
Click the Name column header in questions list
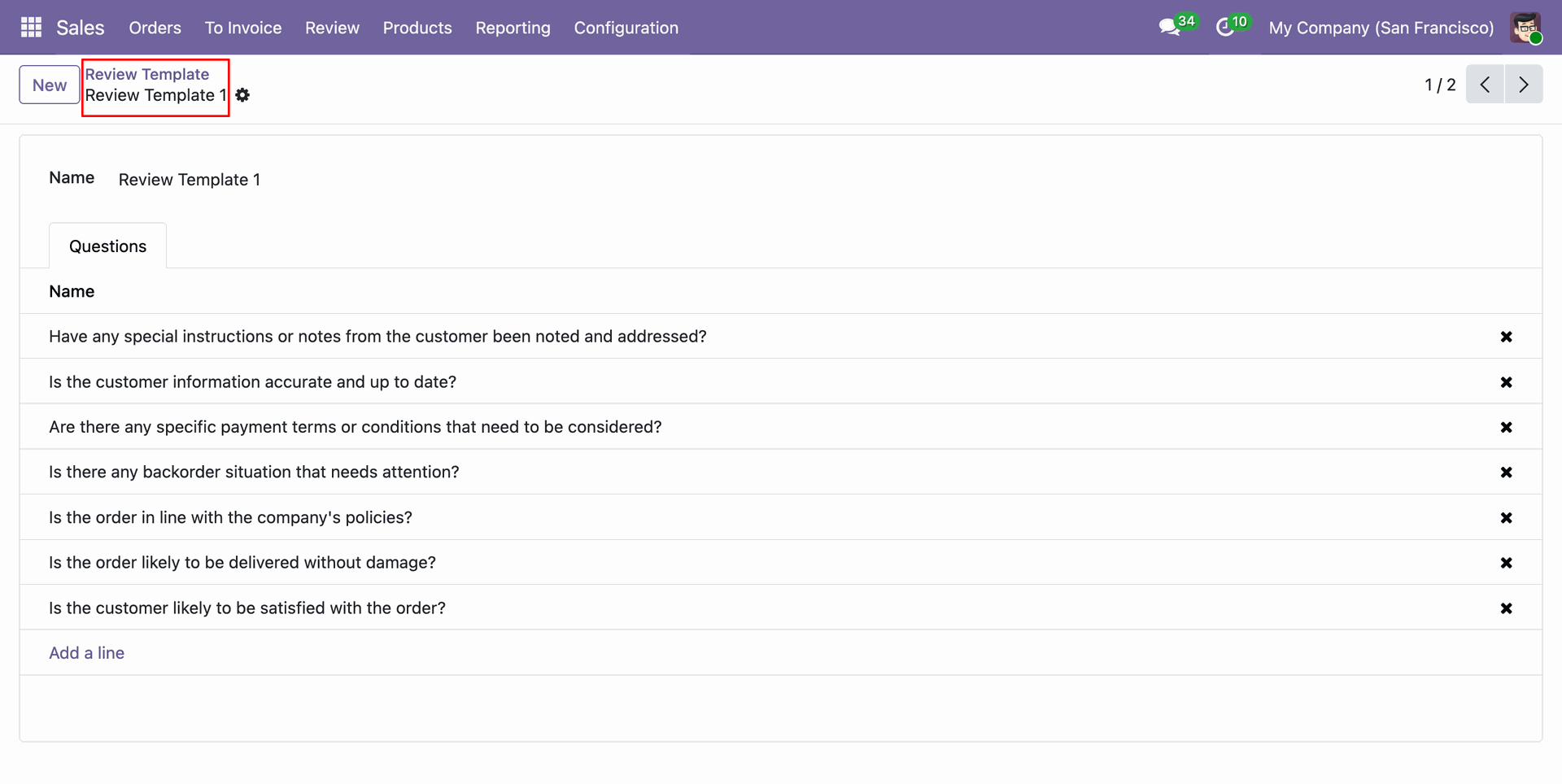72,291
